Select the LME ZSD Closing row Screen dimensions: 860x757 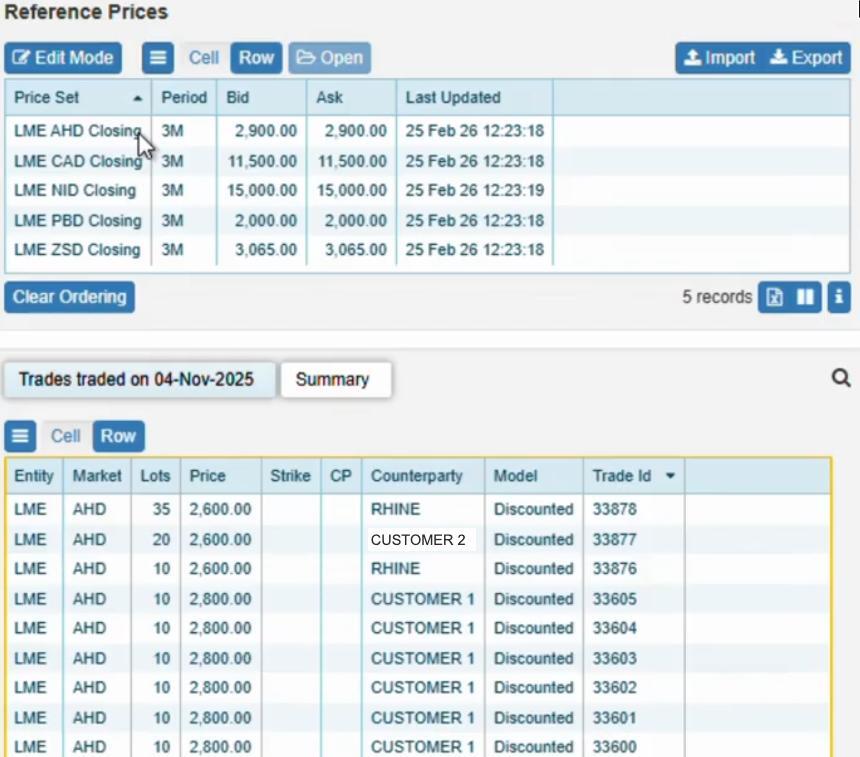click(427, 250)
